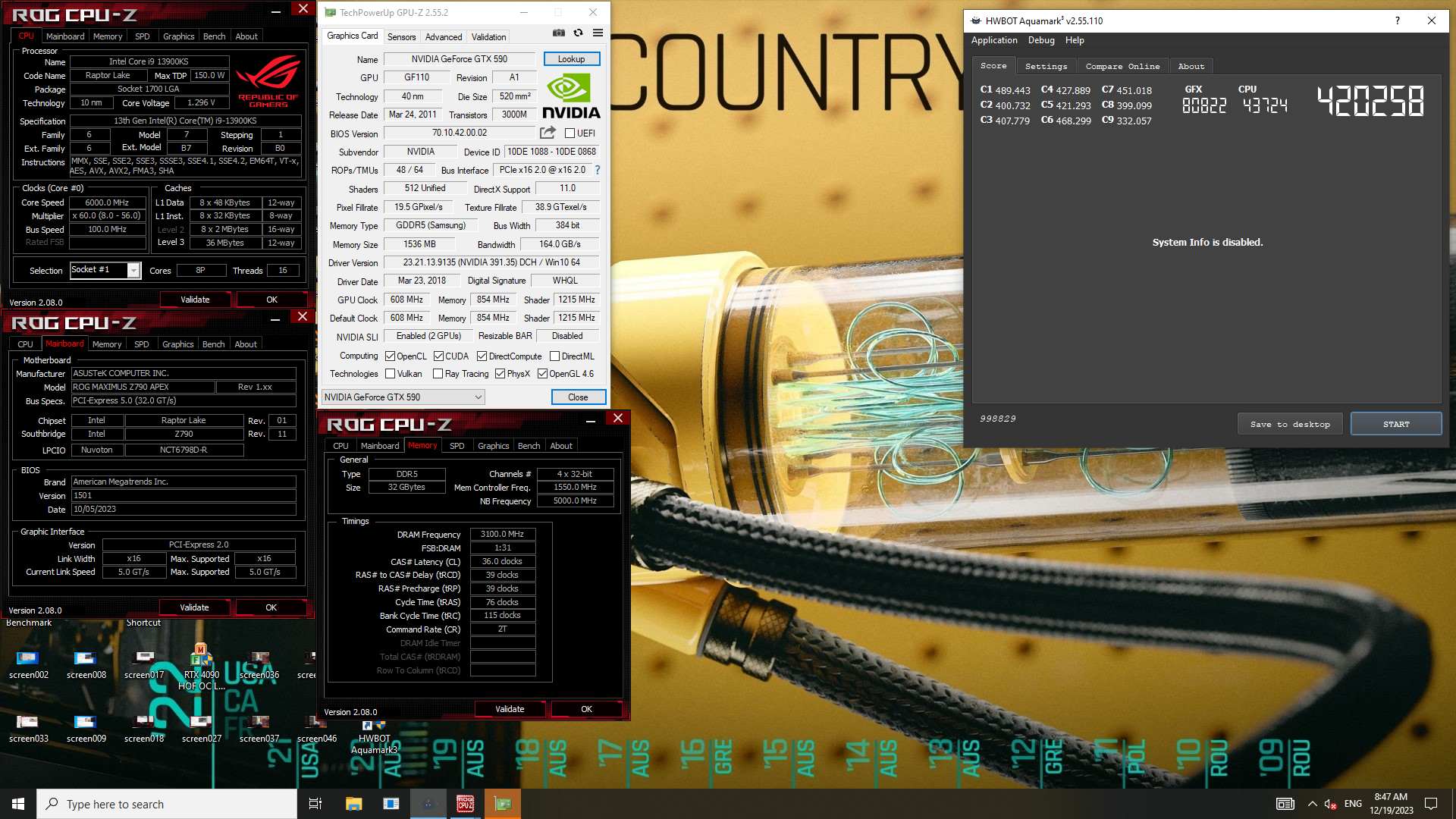Viewport: 1456px width, 819px height.
Task: Open the screen008 desktop icon
Action: click(x=86, y=664)
